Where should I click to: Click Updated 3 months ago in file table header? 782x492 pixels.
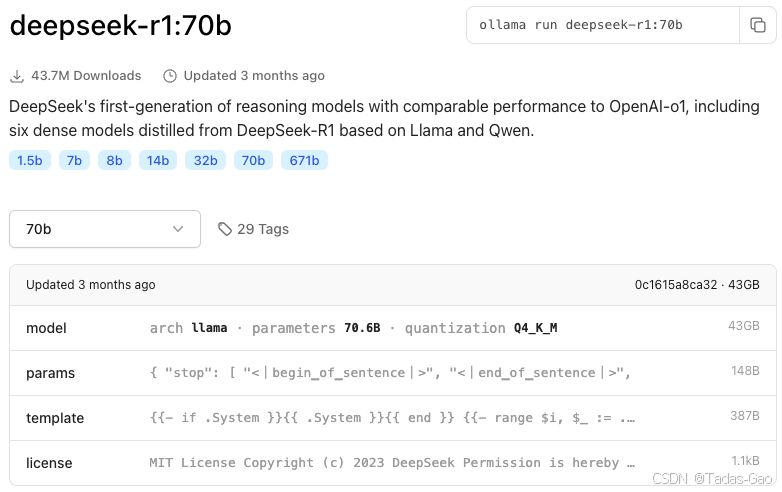pyautogui.click(x=91, y=285)
